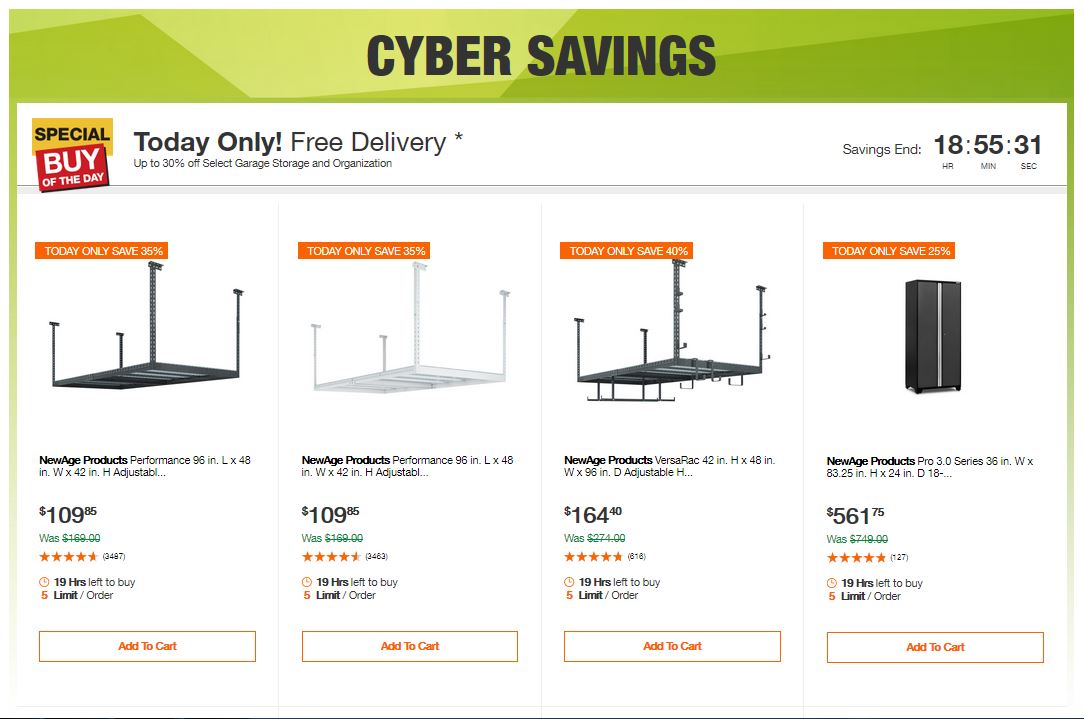Screen dimensions: 1084x719
Task: Click the Special Buy of the Day badge
Action: [72, 155]
